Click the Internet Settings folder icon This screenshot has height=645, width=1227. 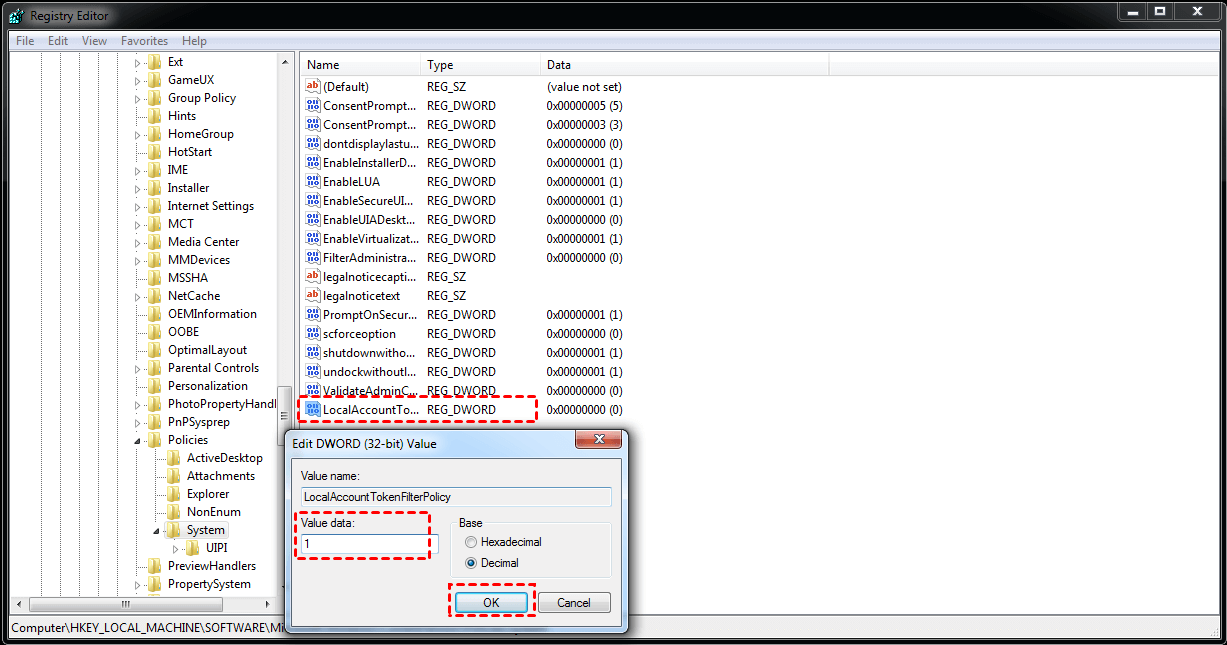click(155, 206)
